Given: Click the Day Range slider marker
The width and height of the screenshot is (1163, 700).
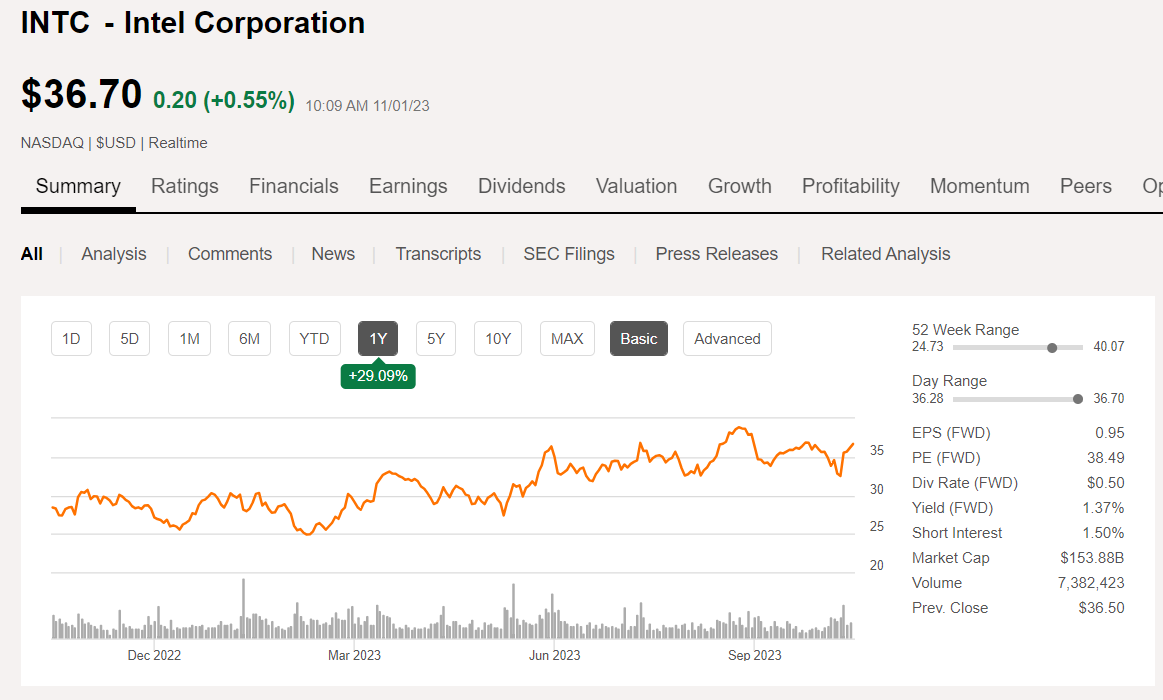Looking at the screenshot, I should tap(1078, 399).
